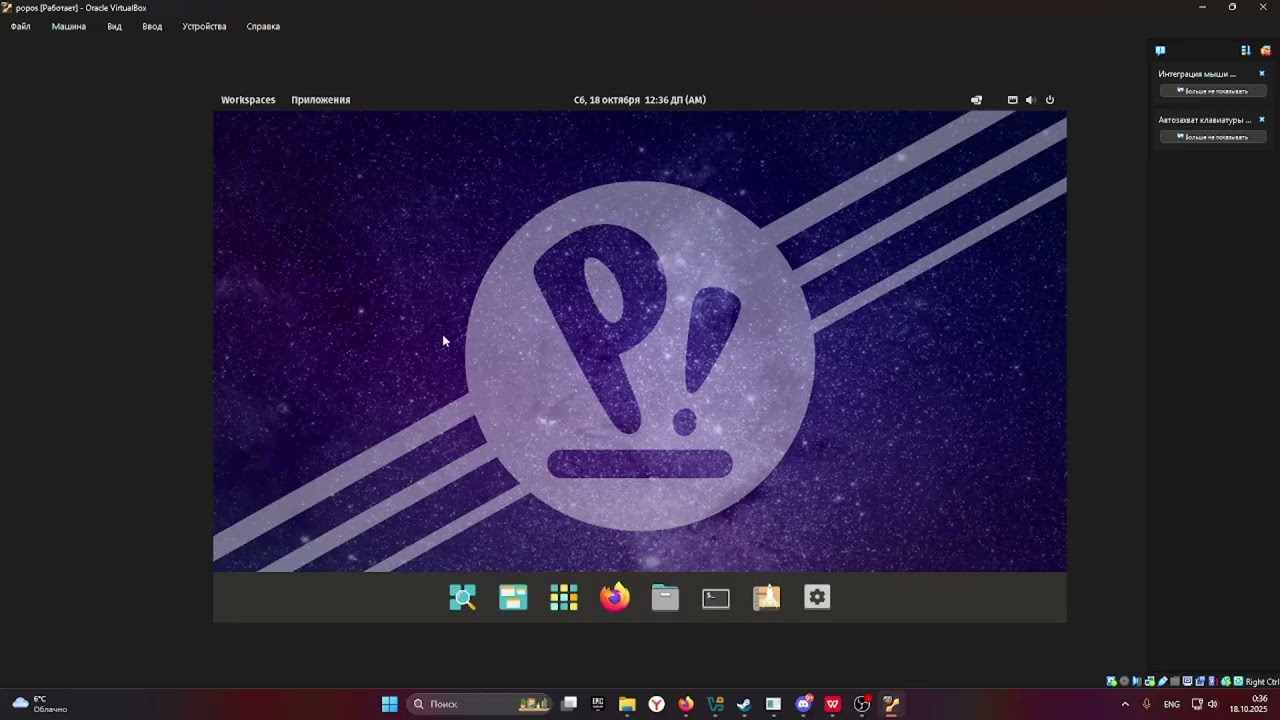The image size is (1280, 720).
Task: Open Settings gear in Pop!_OS dock
Action: [817, 597]
